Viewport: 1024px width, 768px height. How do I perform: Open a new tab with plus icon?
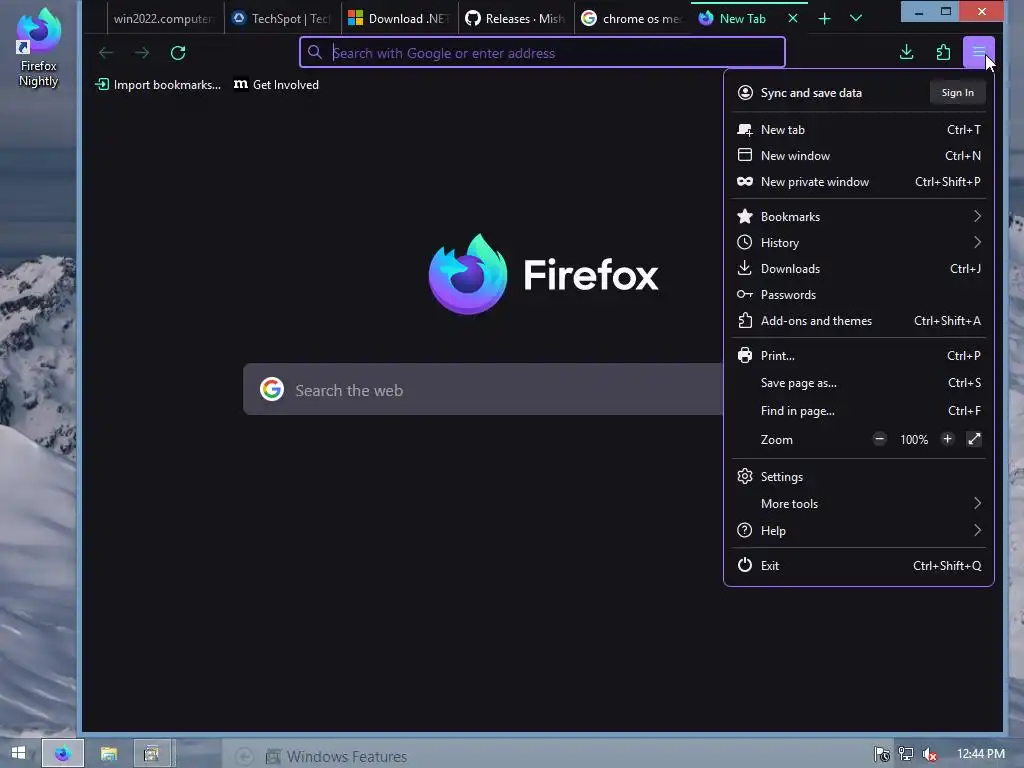tap(824, 19)
